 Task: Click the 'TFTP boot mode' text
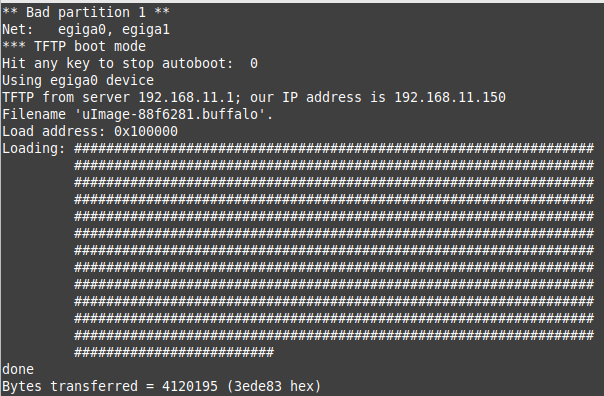tap(90, 47)
